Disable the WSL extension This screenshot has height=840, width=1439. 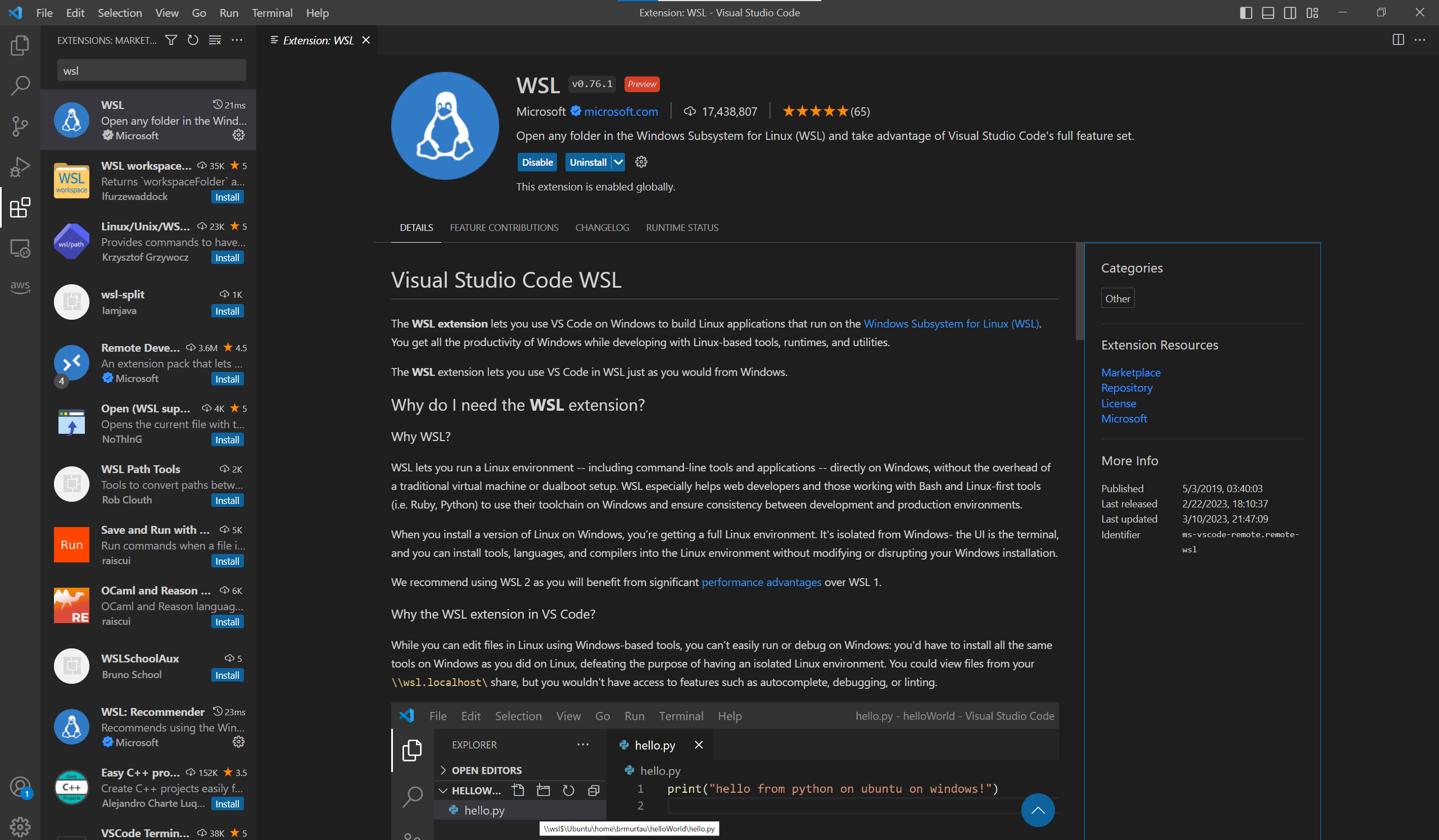[537, 162]
